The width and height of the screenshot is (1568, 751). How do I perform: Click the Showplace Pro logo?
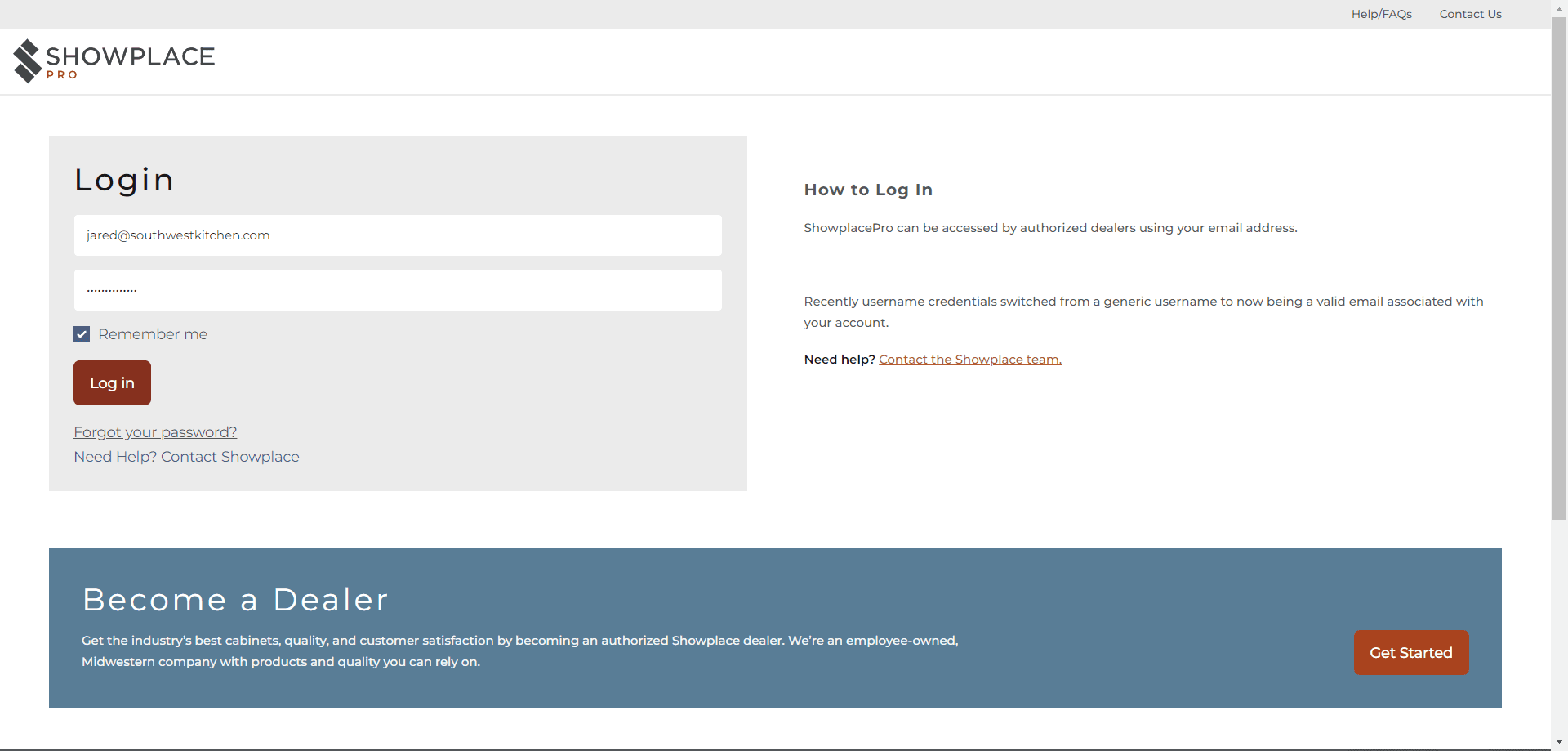coord(114,61)
